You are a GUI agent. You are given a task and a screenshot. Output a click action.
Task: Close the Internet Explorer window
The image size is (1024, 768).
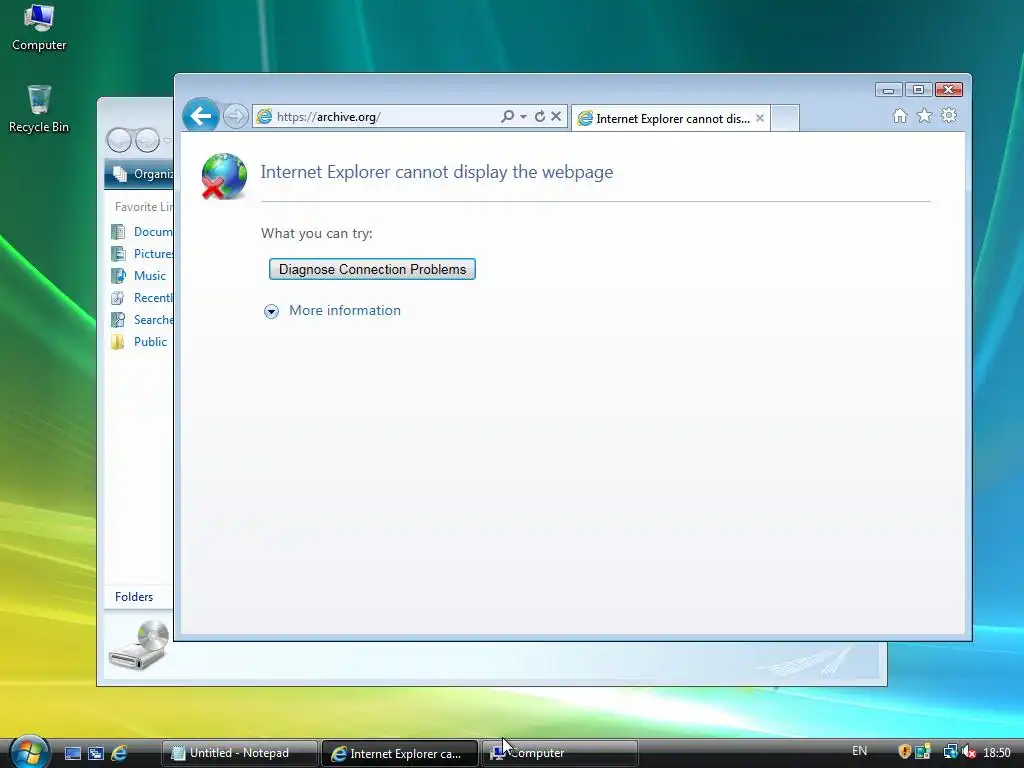click(x=949, y=89)
